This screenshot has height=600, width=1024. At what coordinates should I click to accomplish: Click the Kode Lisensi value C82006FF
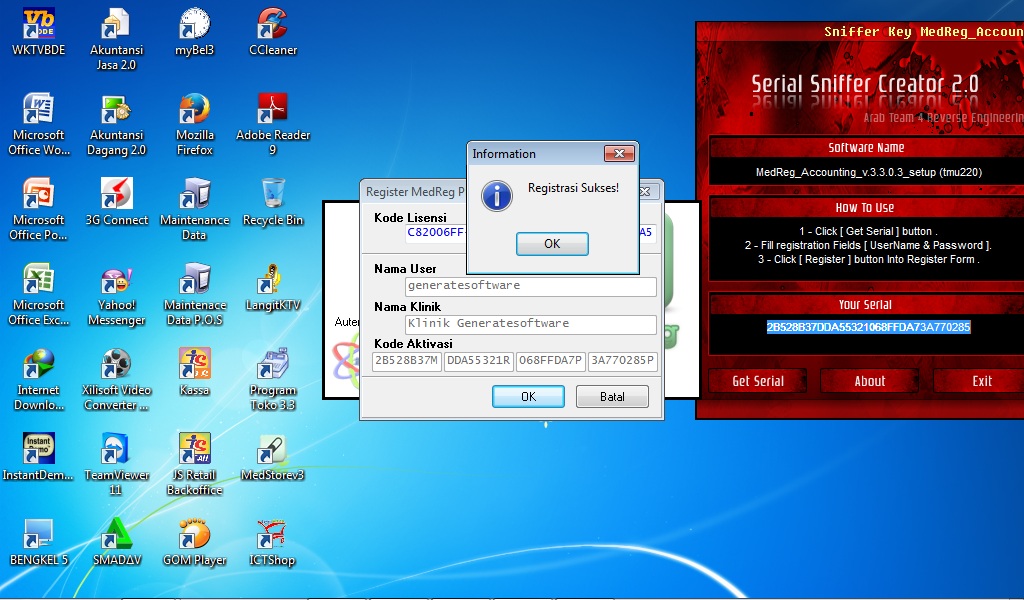(x=436, y=232)
